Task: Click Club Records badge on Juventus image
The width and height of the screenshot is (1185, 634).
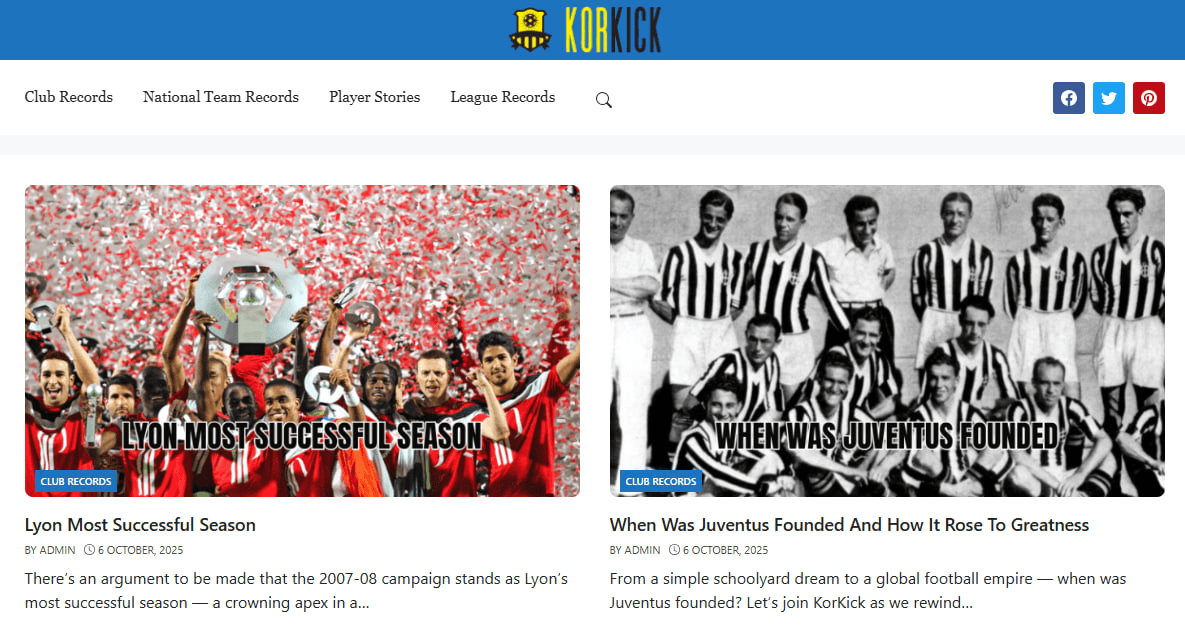Action: (661, 481)
